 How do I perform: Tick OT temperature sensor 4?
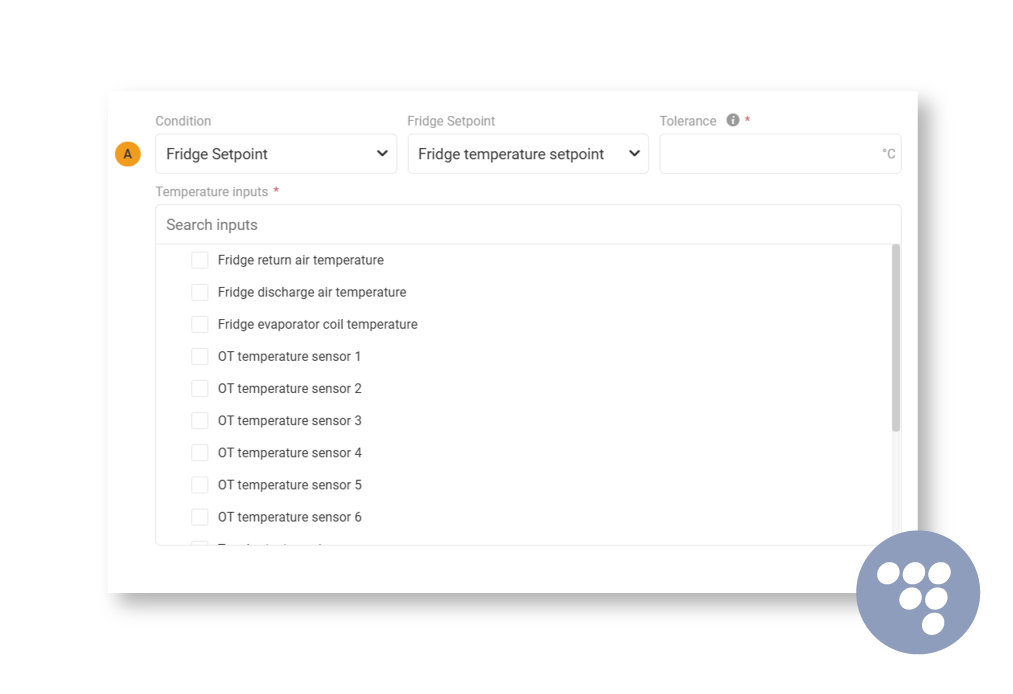click(x=200, y=452)
